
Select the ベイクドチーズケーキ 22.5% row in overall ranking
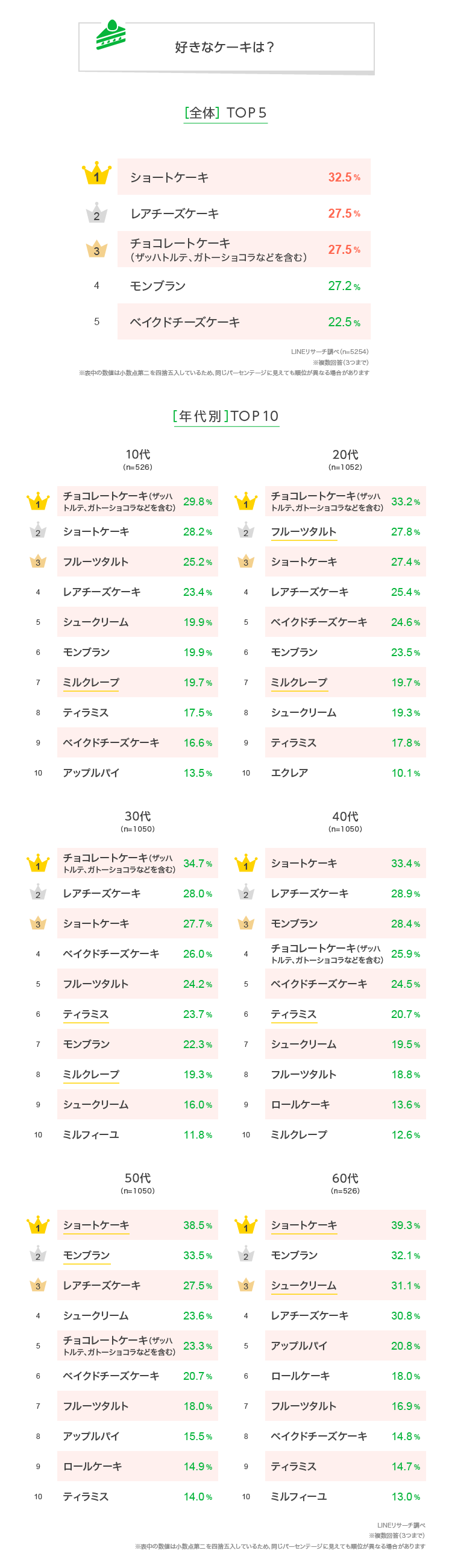[244, 322]
